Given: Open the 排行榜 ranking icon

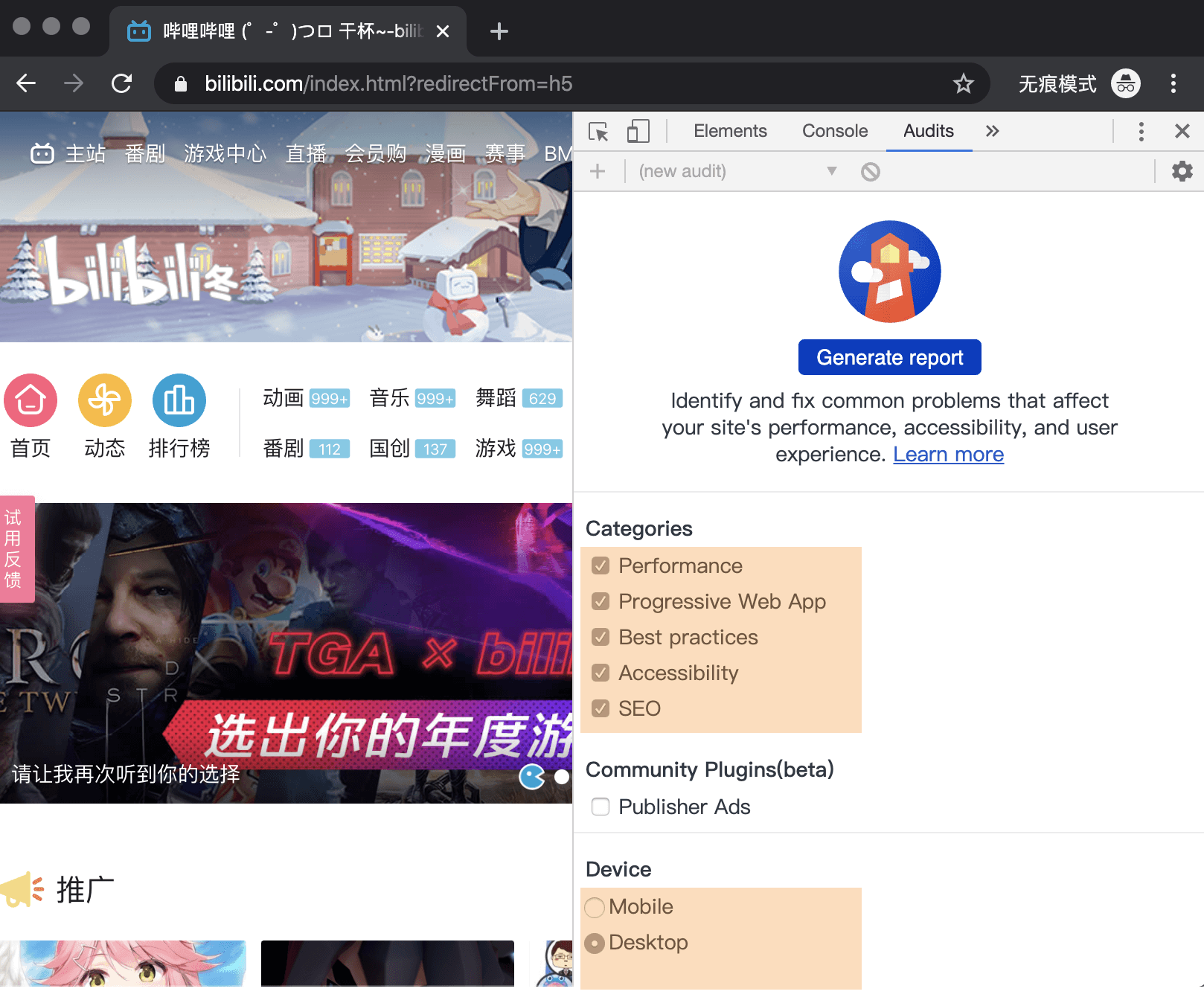Looking at the screenshot, I should 179,400.
